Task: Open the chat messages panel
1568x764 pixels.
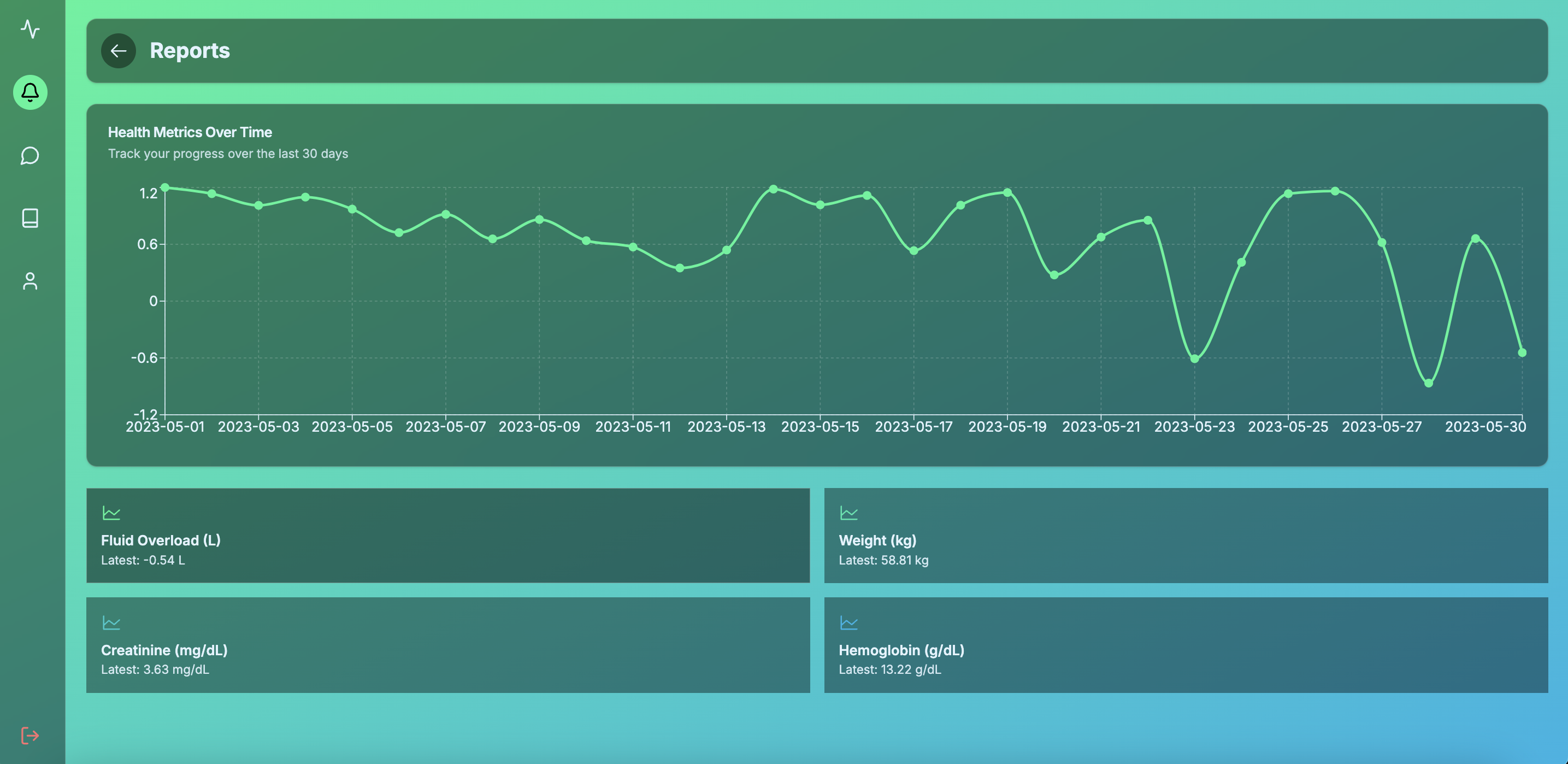Action: (x=31, y=156)
